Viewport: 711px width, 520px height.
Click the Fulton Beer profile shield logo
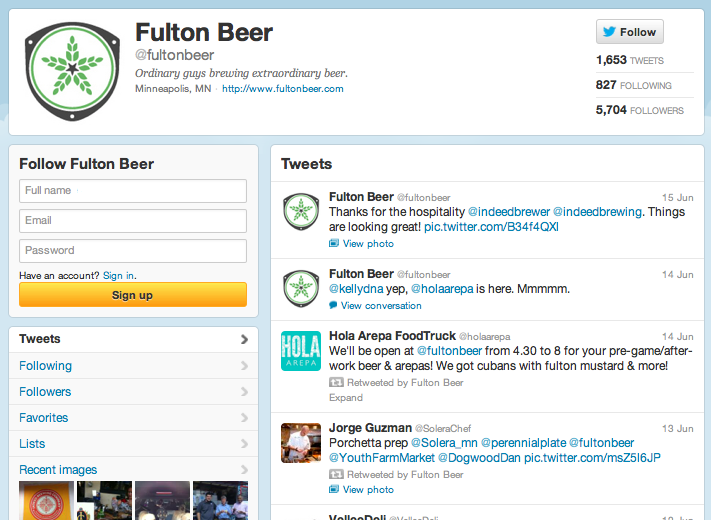[x=73, y=71]
